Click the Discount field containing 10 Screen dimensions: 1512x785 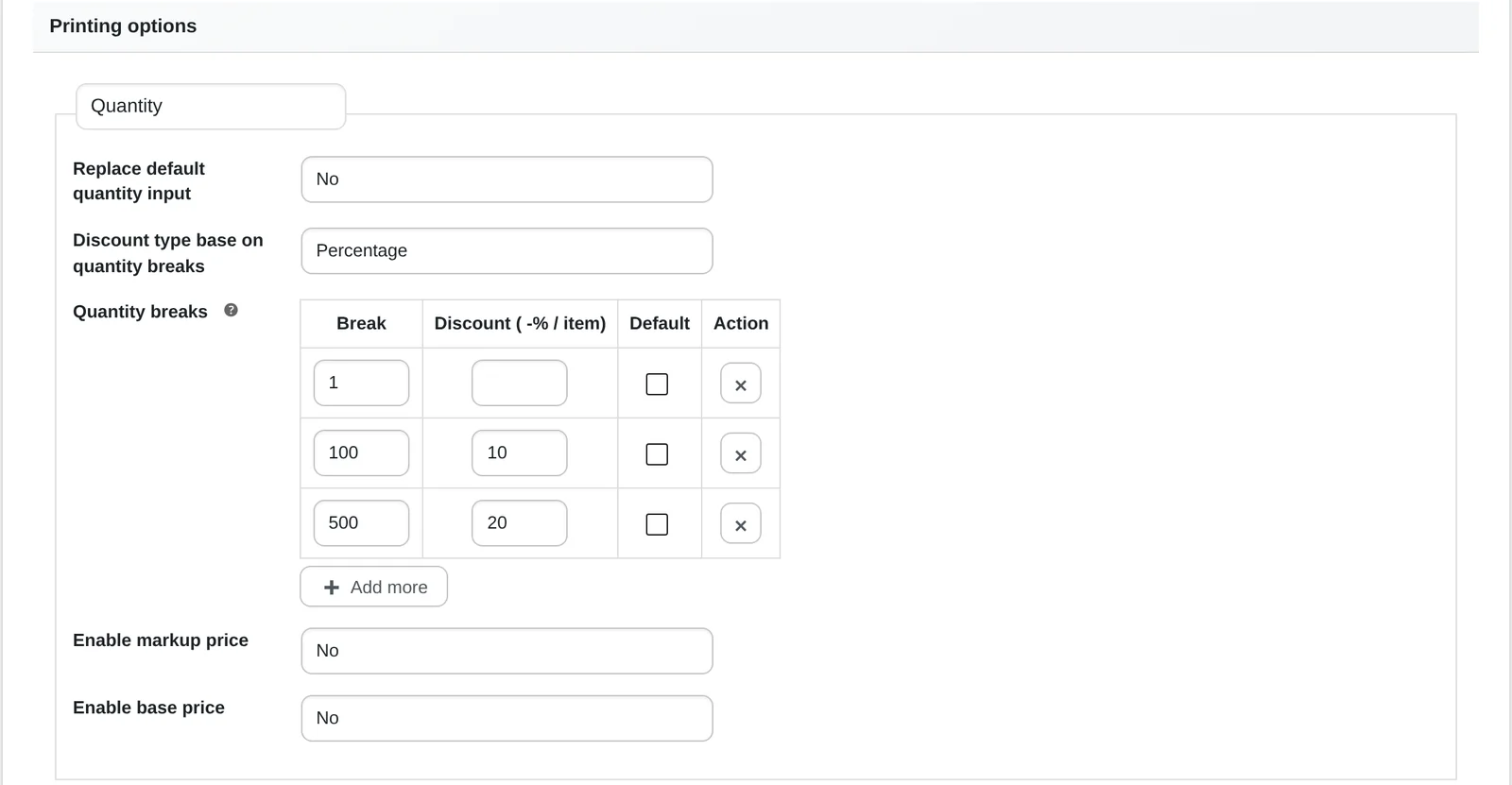coord(520,452)
